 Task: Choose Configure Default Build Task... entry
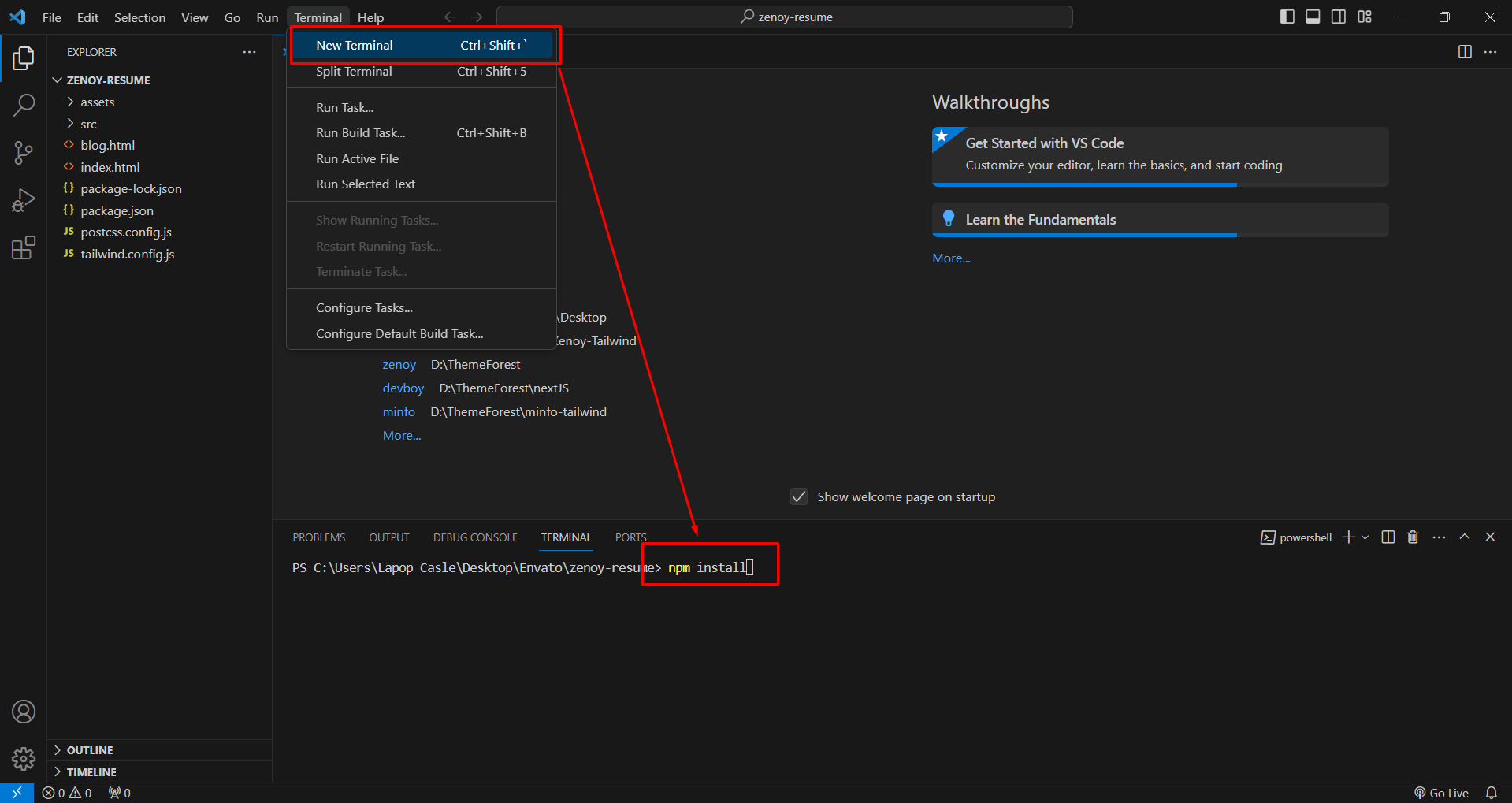pos(422,334)
